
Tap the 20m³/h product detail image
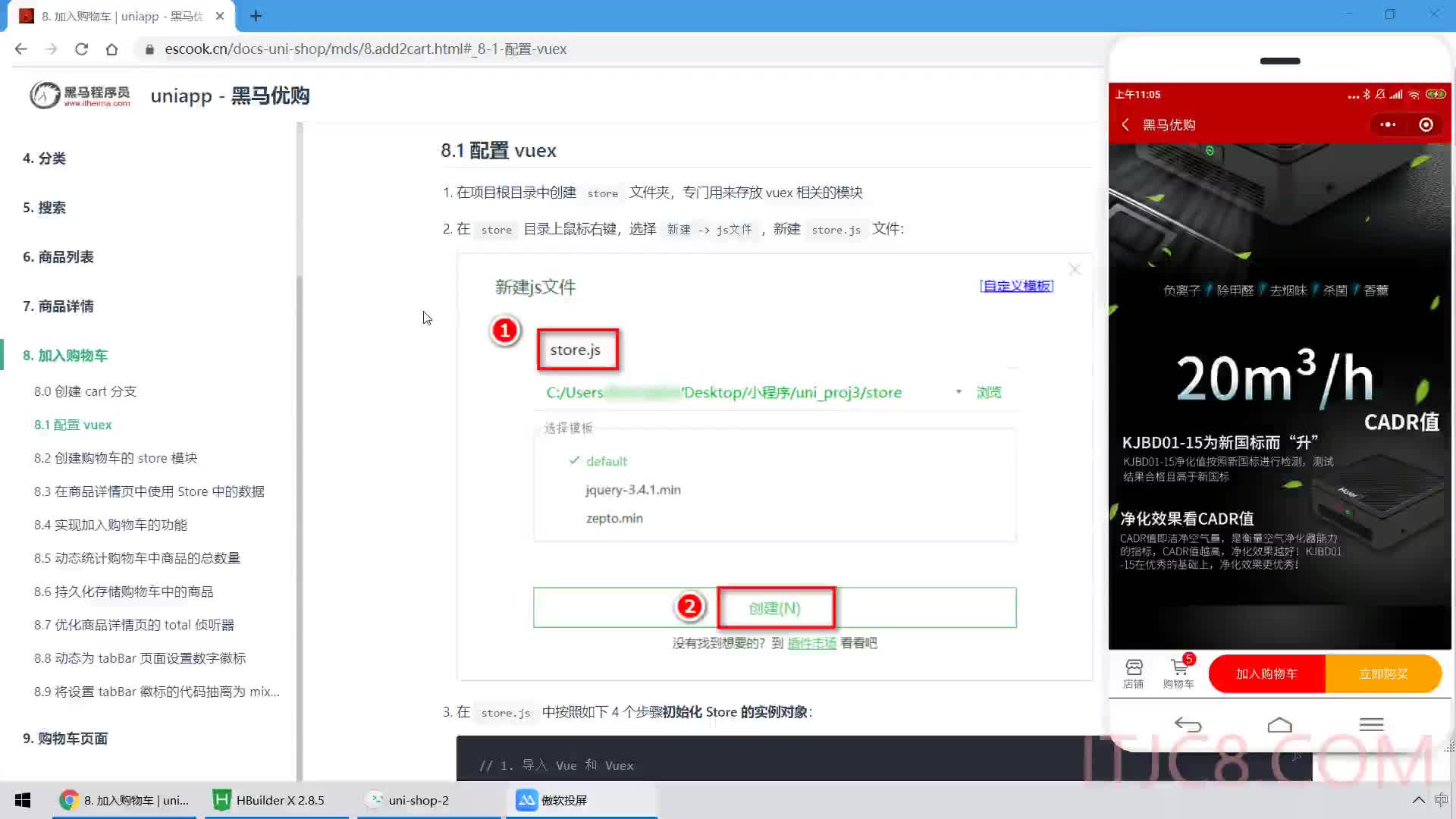(x=1280, y=396)
